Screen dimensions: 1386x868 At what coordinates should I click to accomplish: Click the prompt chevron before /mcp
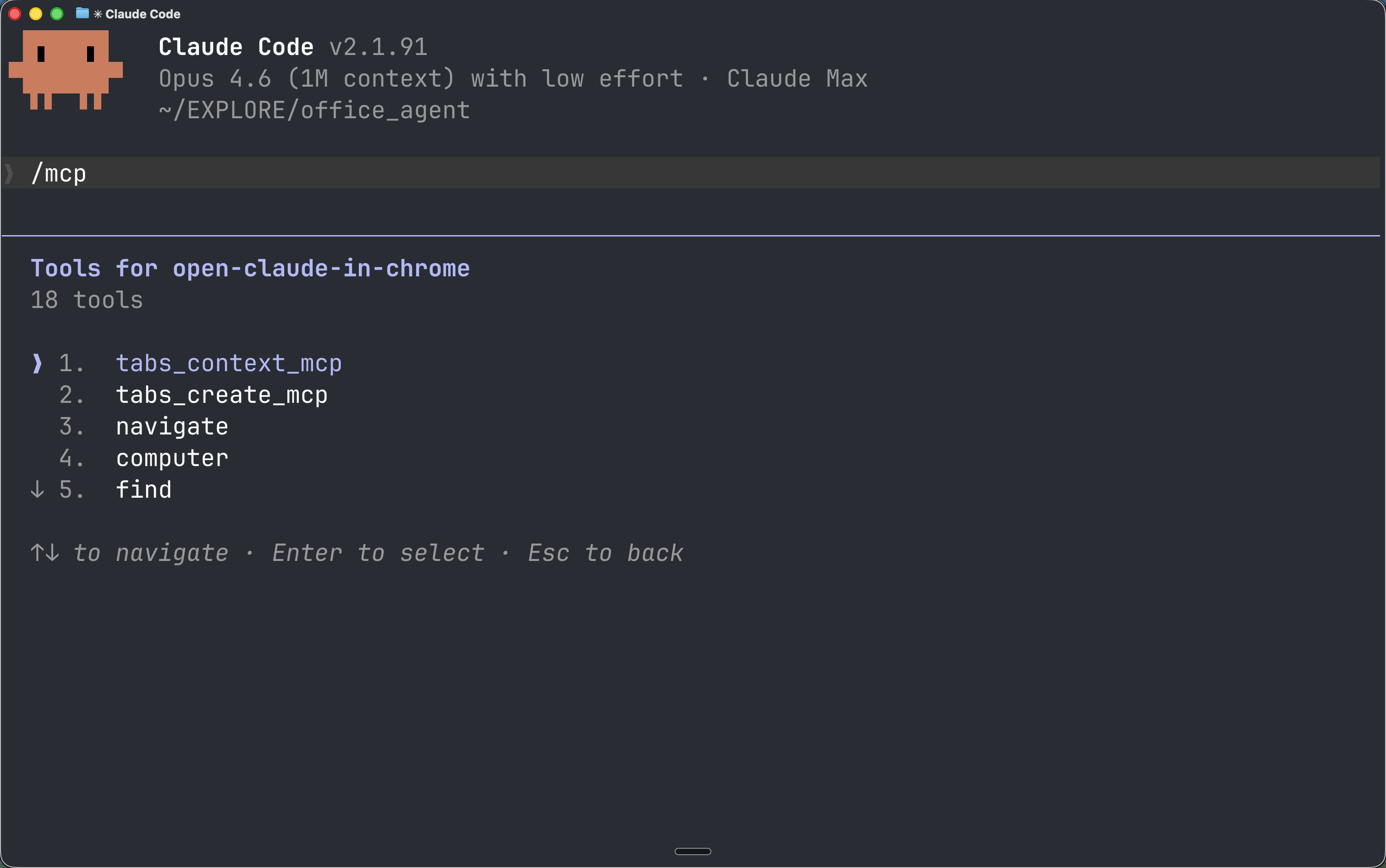9,173
